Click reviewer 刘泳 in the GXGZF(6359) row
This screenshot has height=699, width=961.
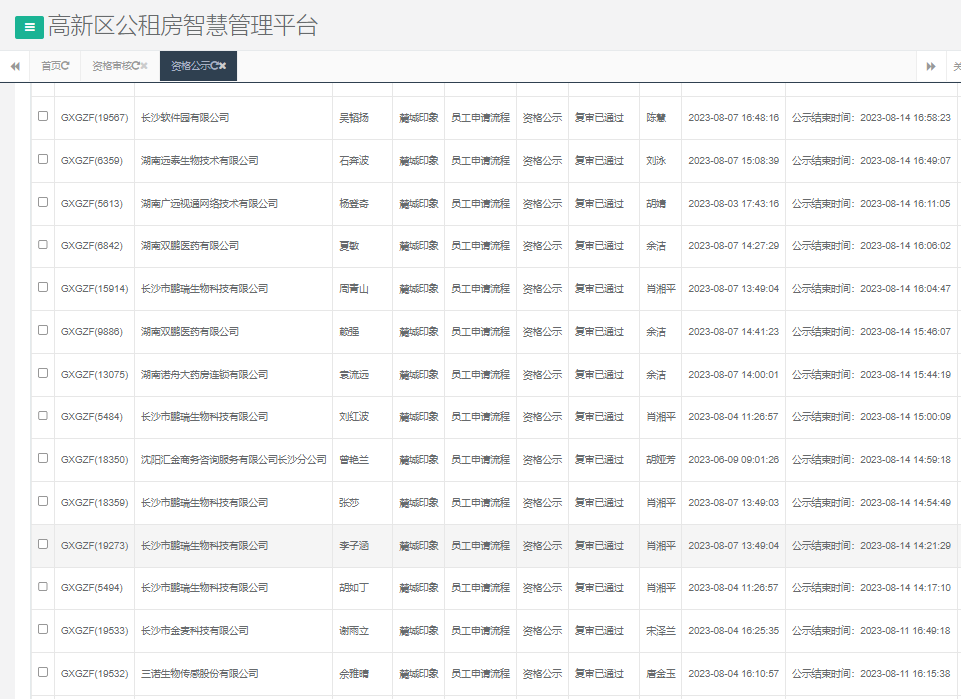(x=656, y=161)
